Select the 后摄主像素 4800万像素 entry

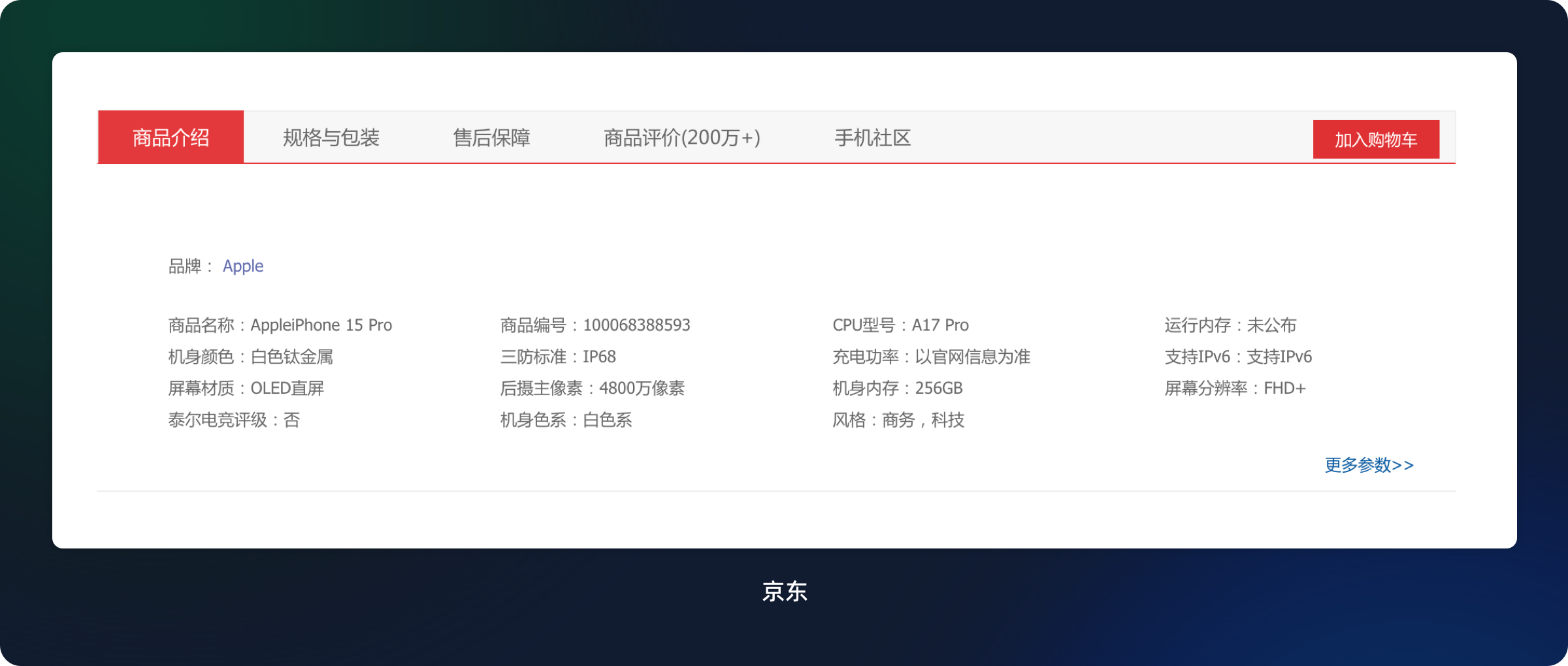coord(593,388)
